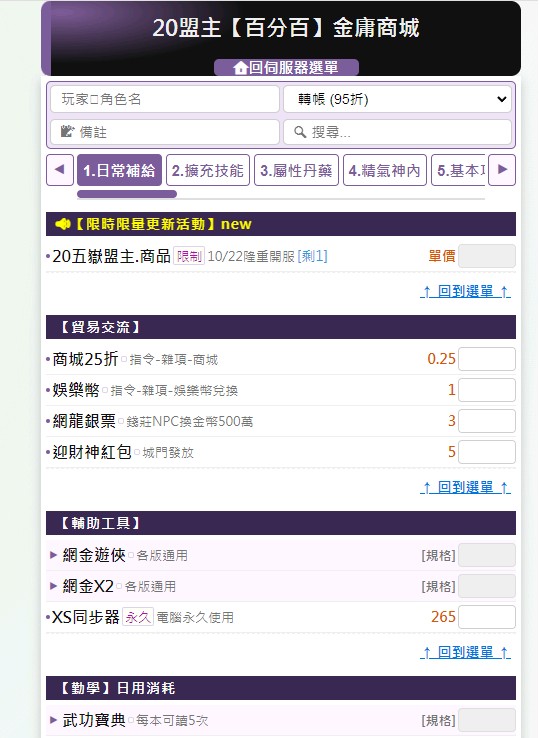Click the memo icon beside 備註
This screenshot has height=738, width=539.
click(x=67, y=131)
